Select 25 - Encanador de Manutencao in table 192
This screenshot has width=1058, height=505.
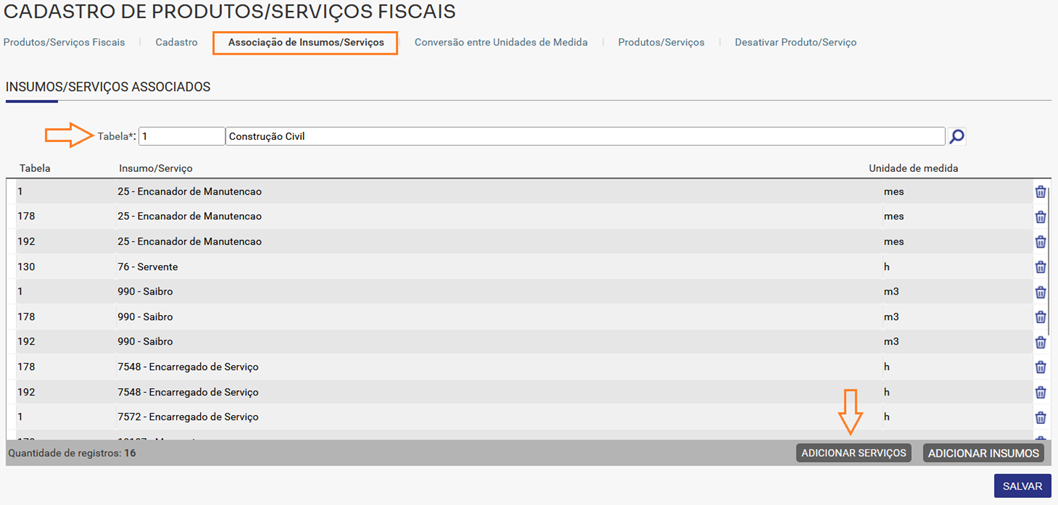190,242
